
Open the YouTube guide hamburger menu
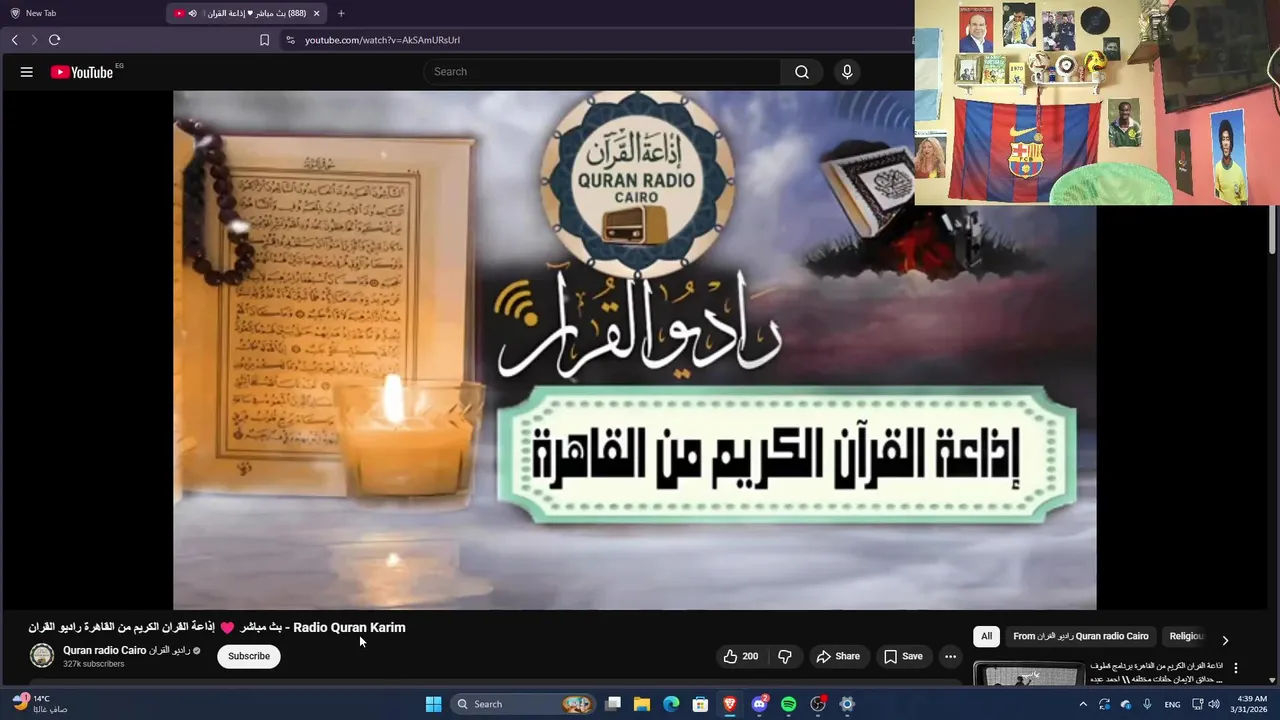(27, 72)
